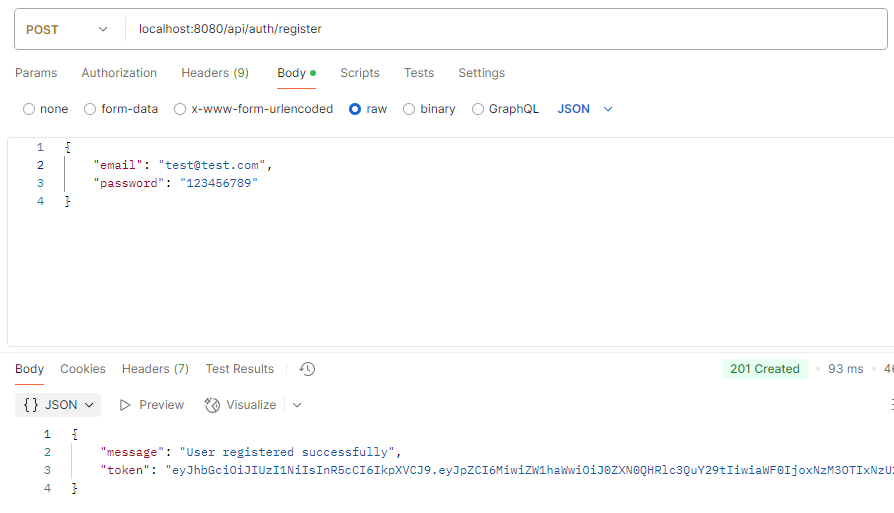Open the response history clock icon
Viewport: 894px width, 513px height.
pyautogui.click(x=307, y=369)
